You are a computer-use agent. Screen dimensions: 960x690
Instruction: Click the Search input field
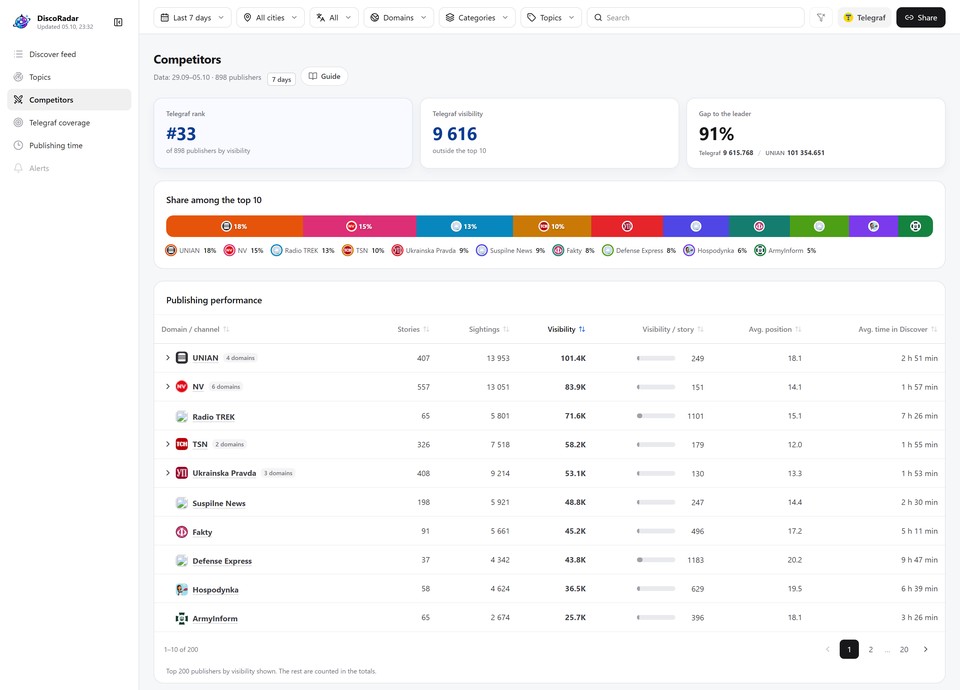(696, 18)
